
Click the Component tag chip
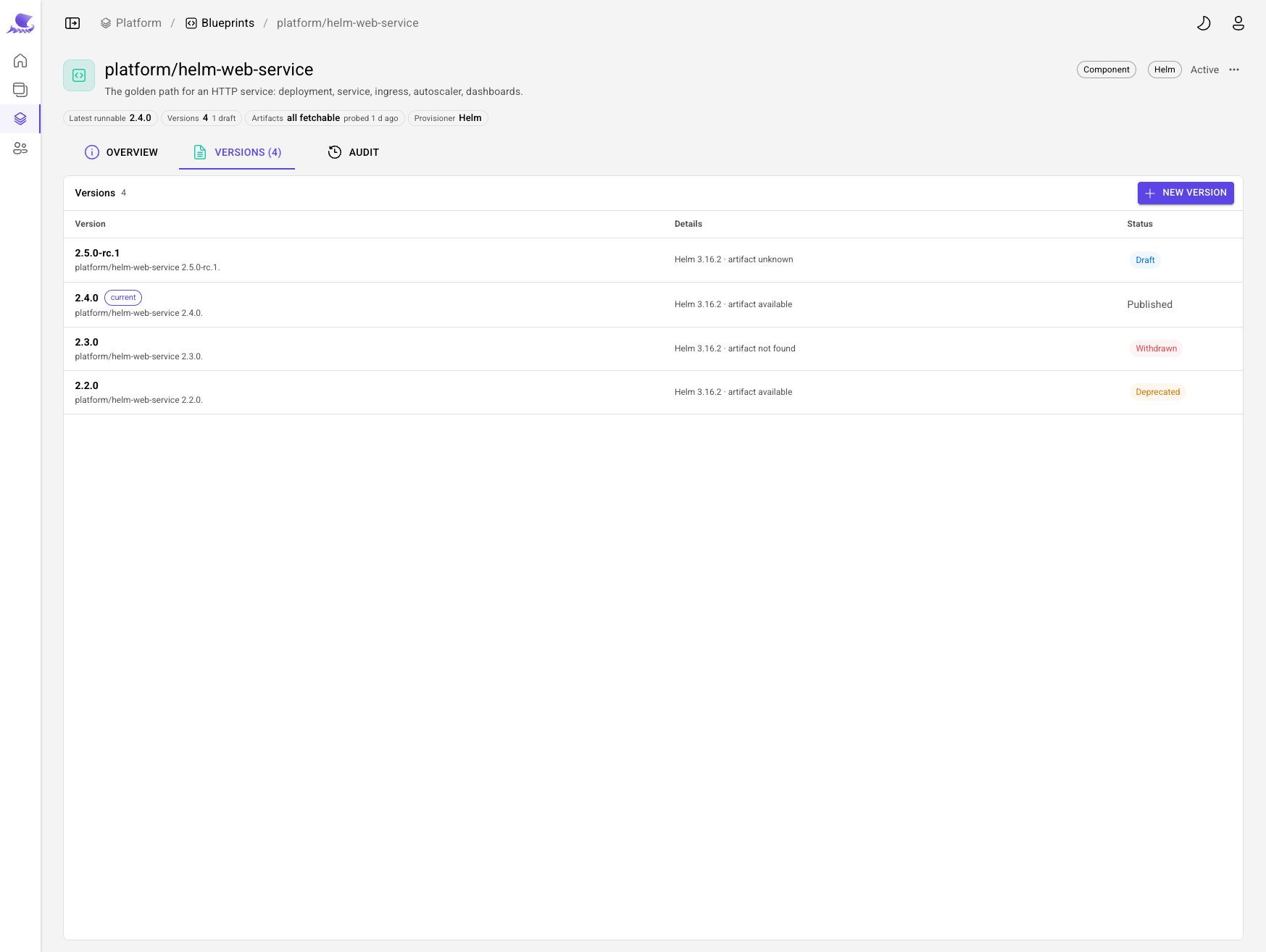(x=1107, y=70)
